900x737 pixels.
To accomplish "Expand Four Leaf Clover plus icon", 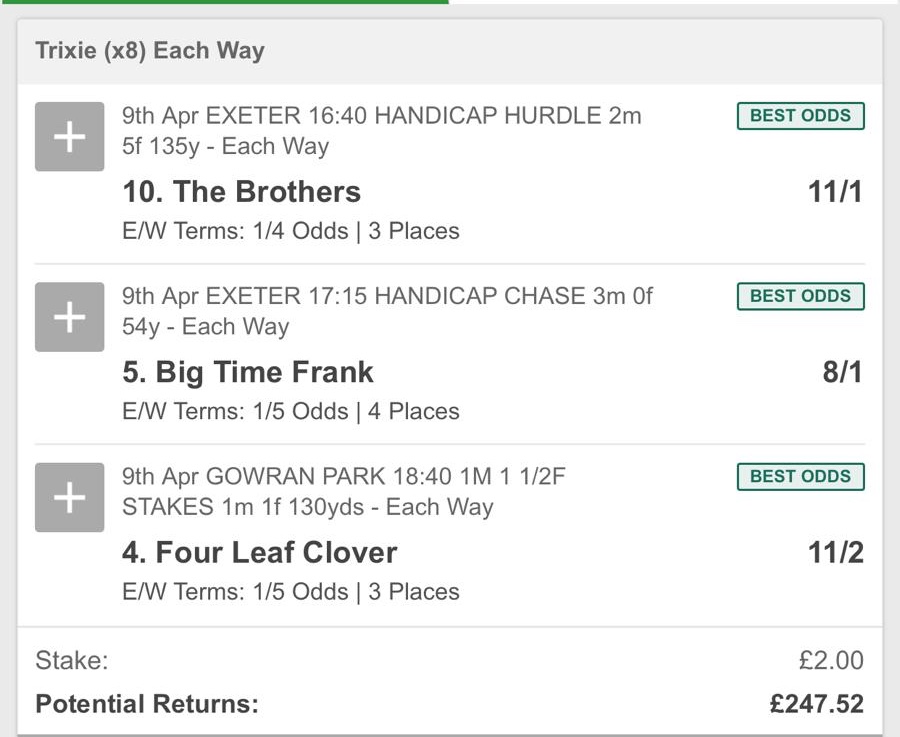I will click(x=69, y=498).
